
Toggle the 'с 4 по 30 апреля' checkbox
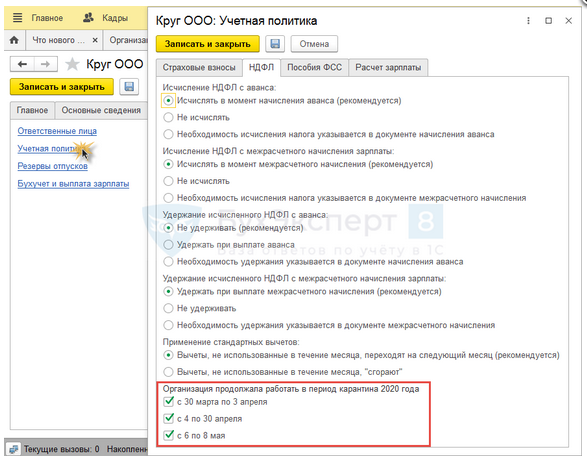(168, 418)
